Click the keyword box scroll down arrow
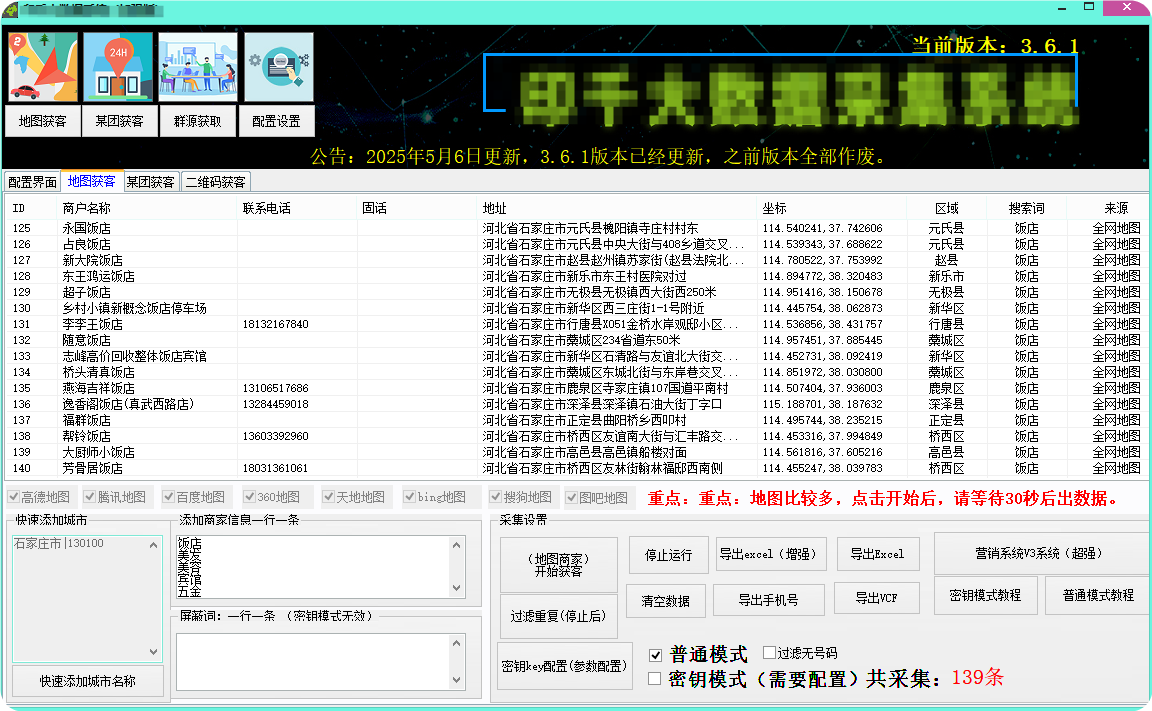This screenshot has height=711, width=1152. (x=456, y=588)
